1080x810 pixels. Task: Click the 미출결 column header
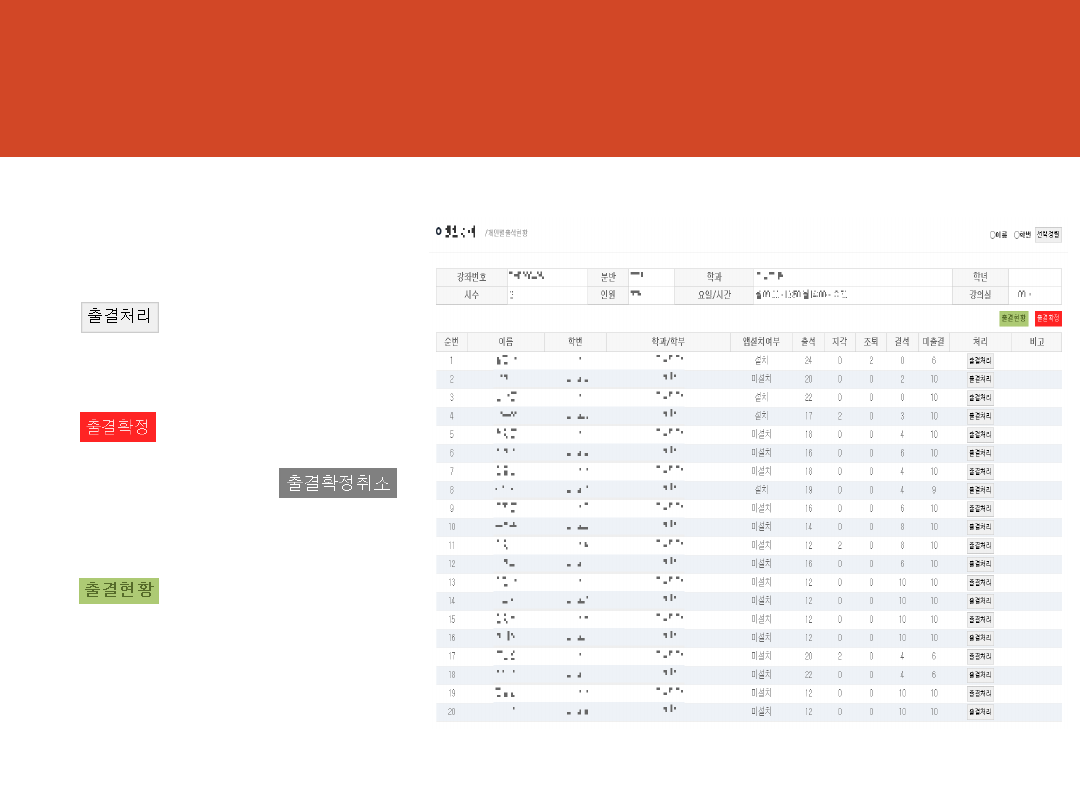click(x=933, y=342)
